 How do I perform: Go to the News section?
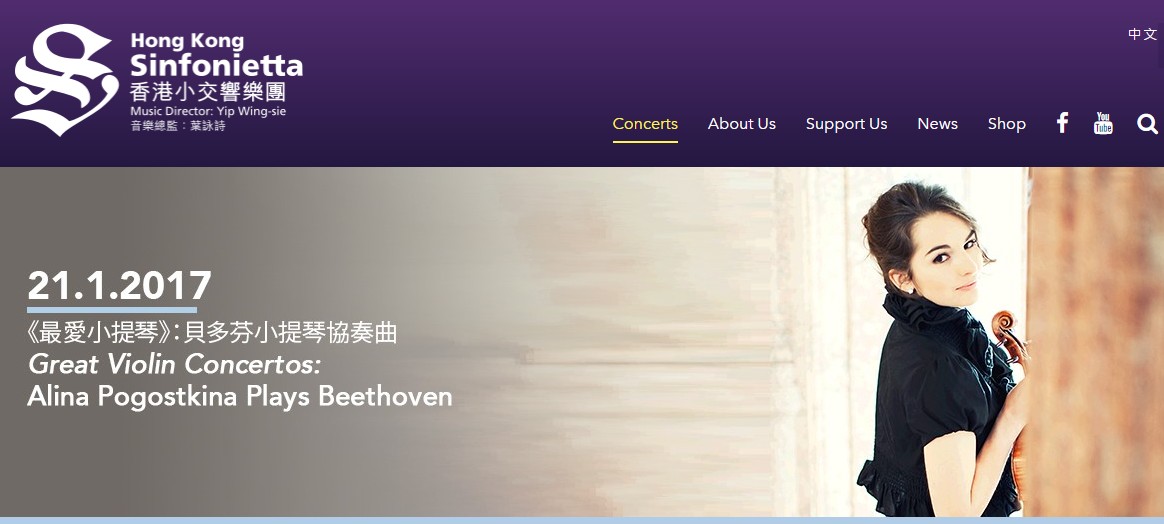click(938, 124)
